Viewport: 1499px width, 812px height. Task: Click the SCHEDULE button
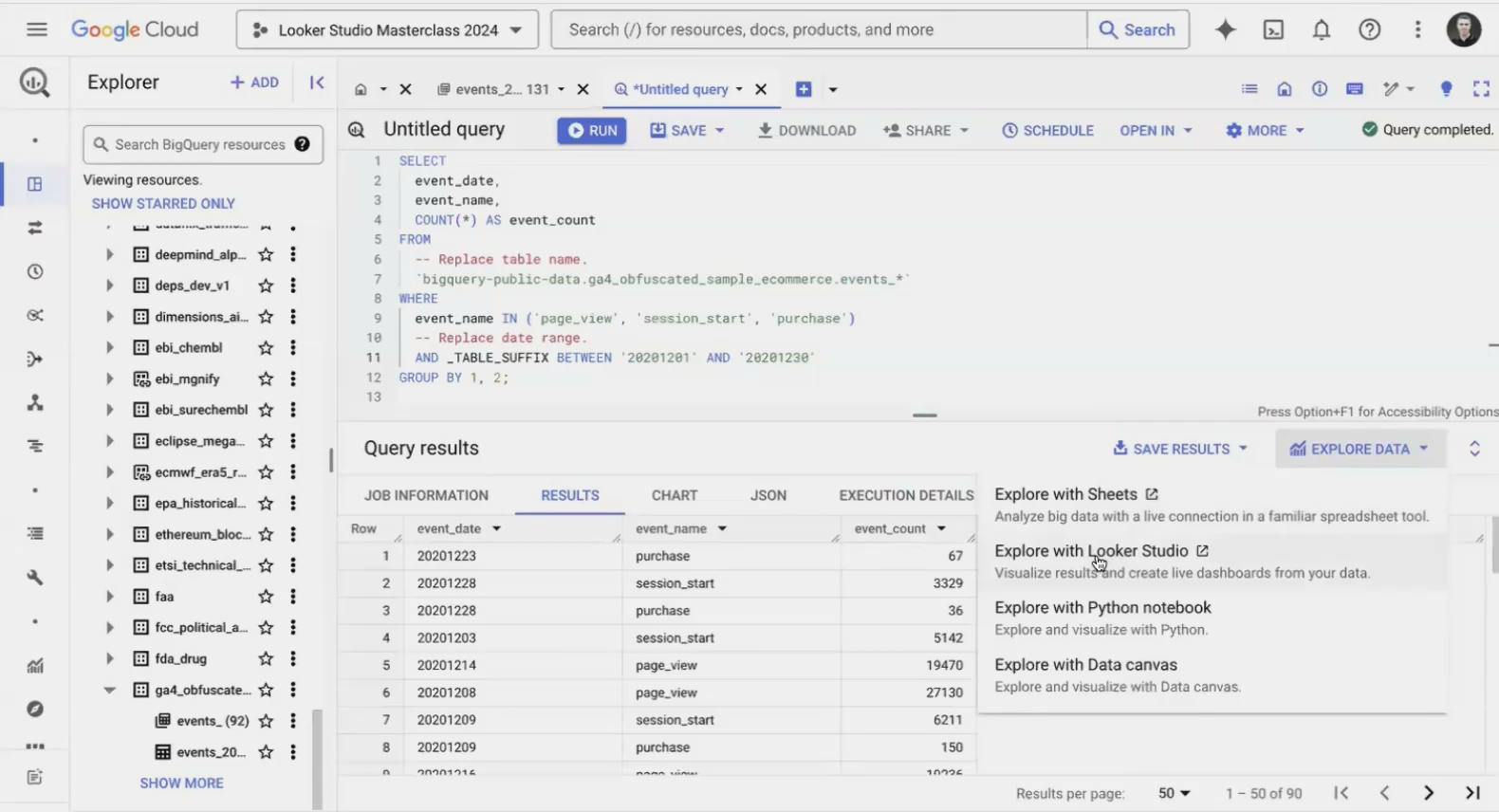pyautogui.click(x=1048, y=130)
